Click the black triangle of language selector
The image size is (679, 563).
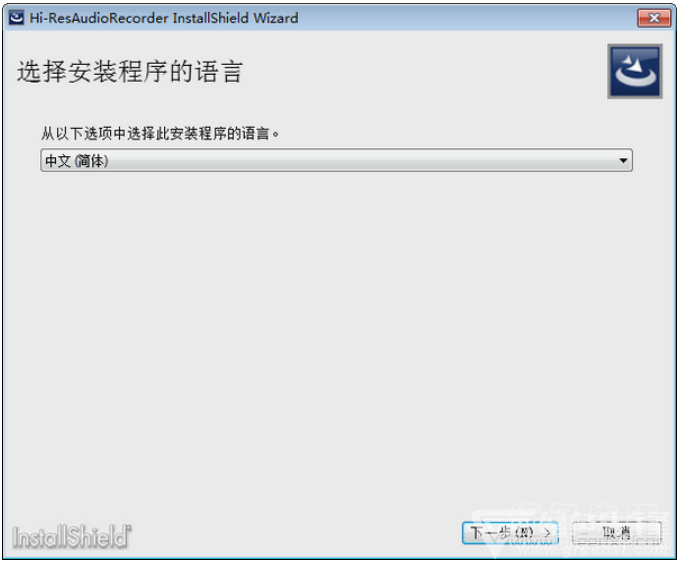point(623,160)
